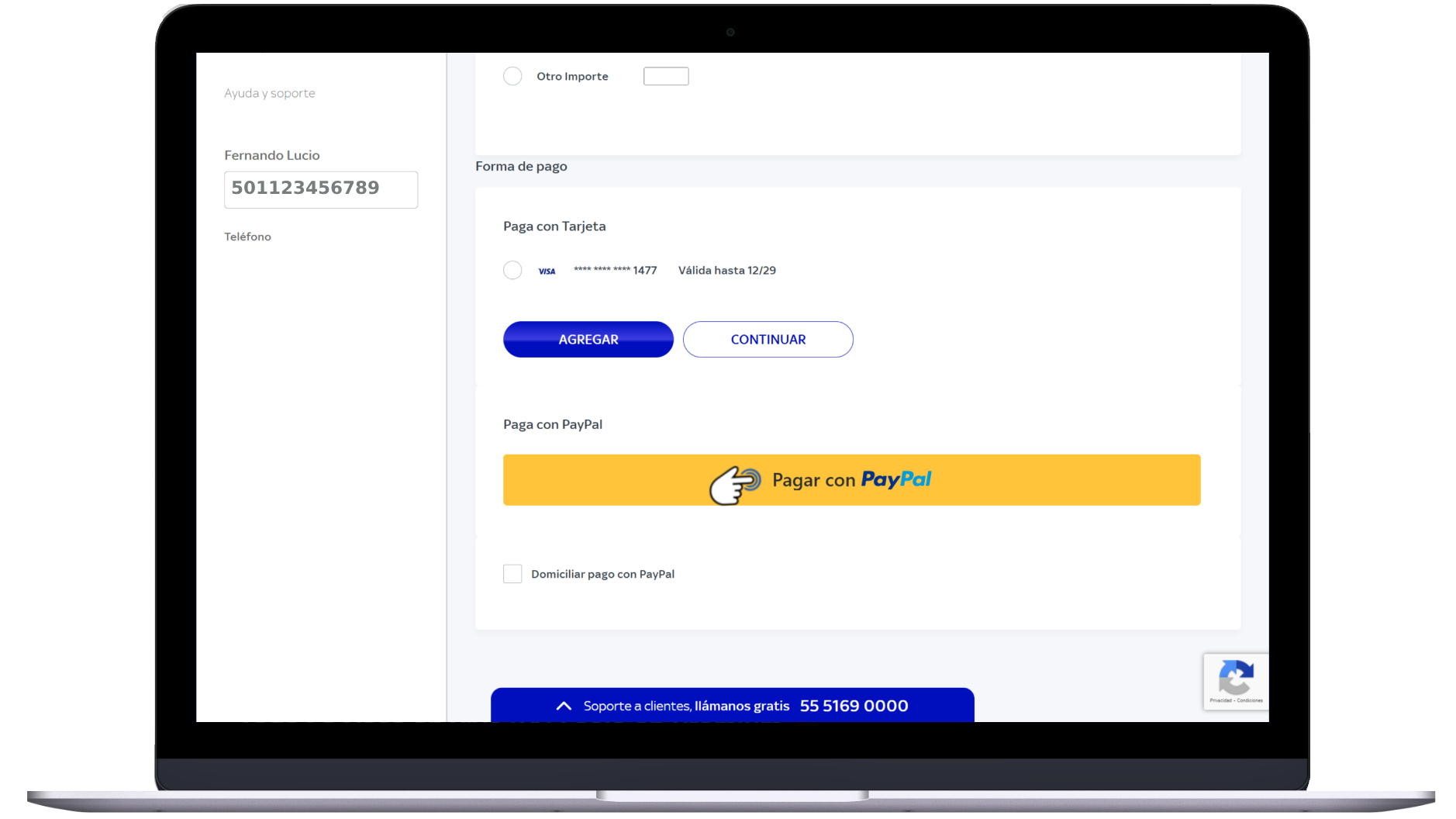
Task: Click the Otro Importe amount field
Action: [666, 76]
